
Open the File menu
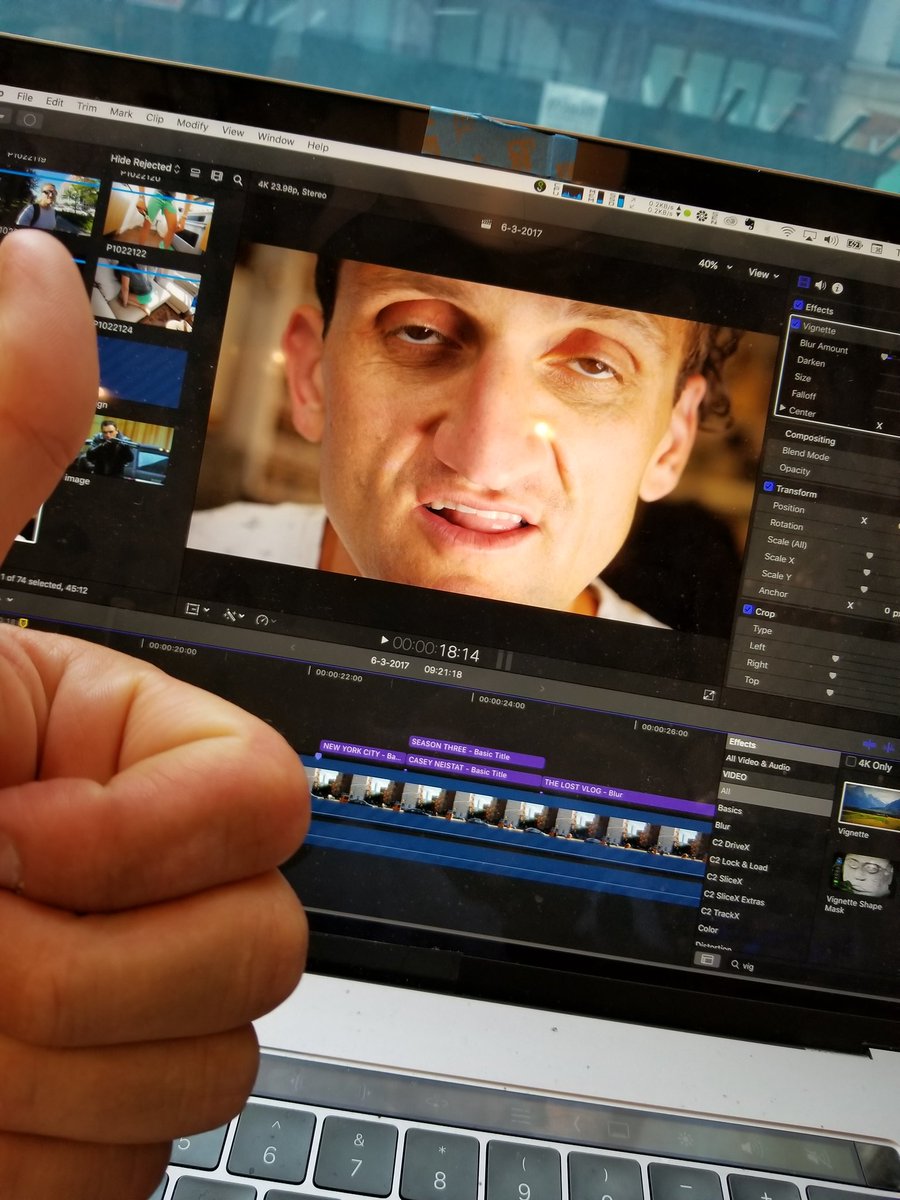pyautogui.click(x=25, y=98)
